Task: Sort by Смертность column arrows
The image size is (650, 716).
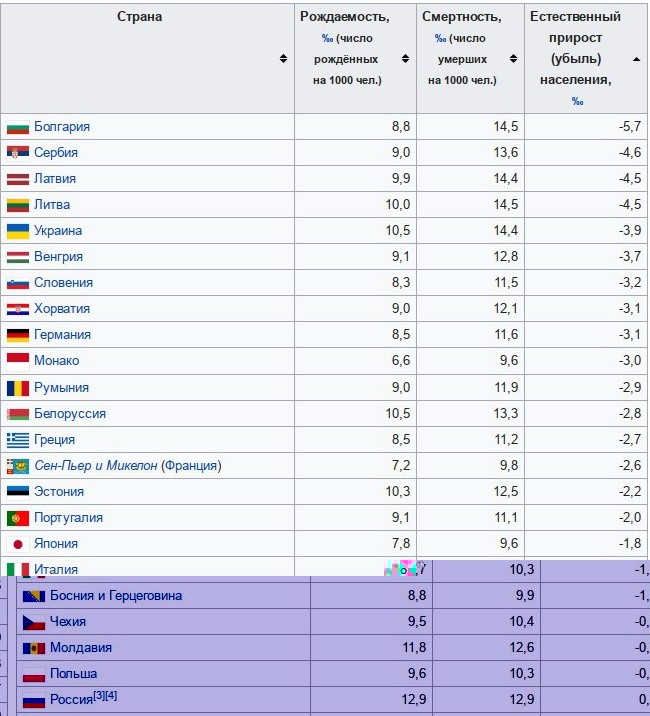Action: tap(514, 59)
